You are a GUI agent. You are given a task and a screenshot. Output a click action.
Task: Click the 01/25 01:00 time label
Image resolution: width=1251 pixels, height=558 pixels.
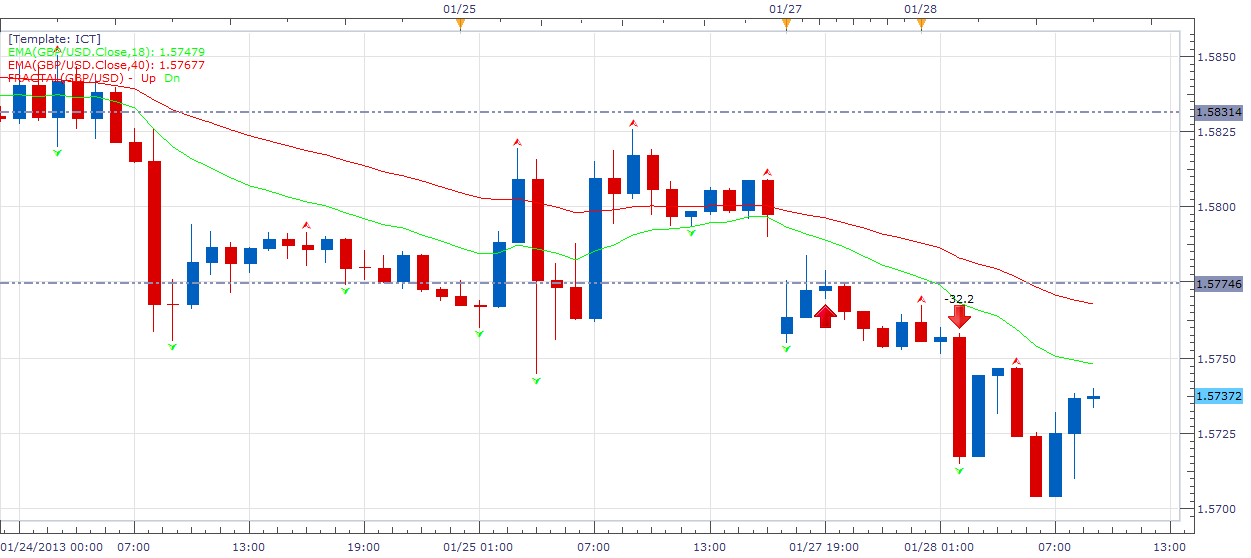pos(479,548)
